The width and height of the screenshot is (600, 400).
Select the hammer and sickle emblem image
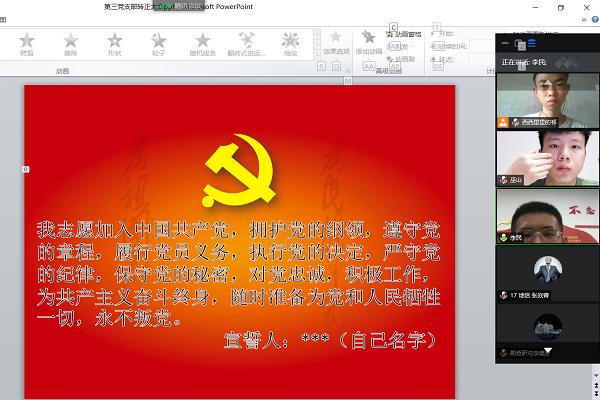(x=238, y=168)
